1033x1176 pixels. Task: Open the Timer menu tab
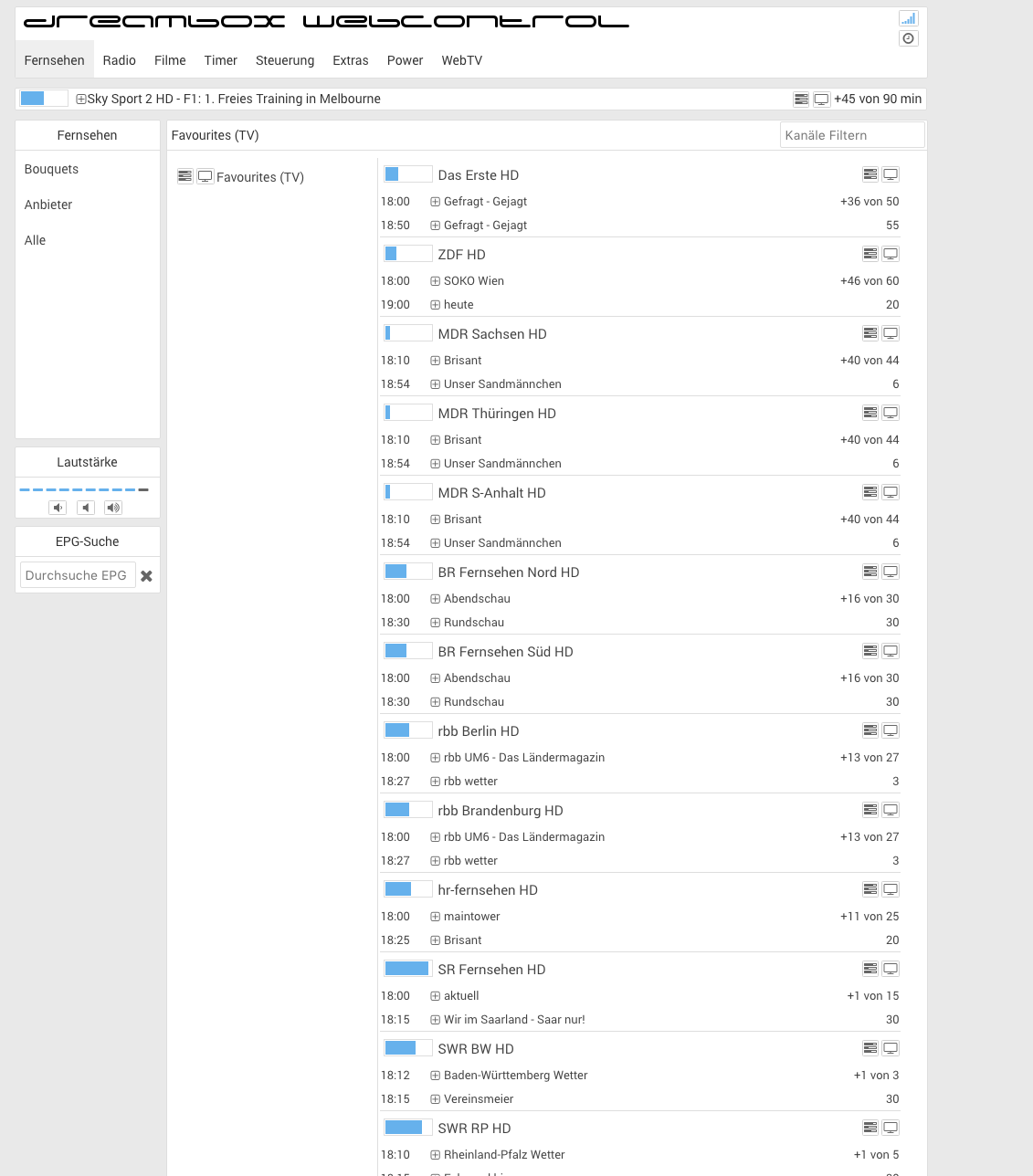(220, 60)
